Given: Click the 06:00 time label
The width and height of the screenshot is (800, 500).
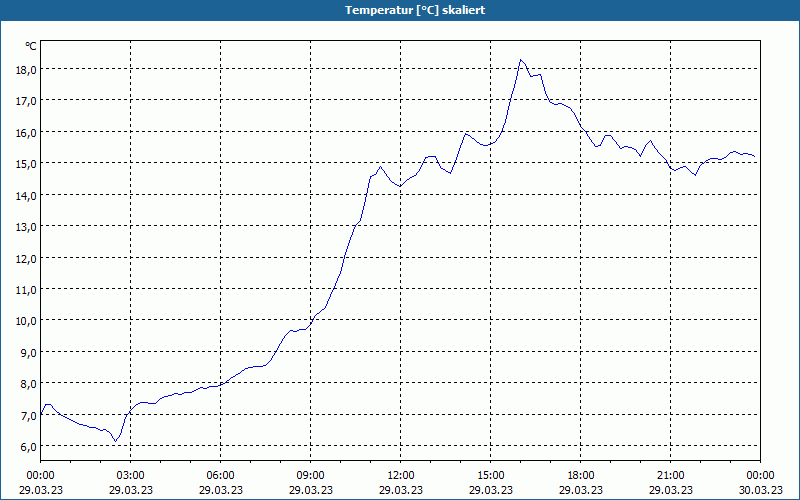Looking at the screenshot, I should (x=220, y=476).
